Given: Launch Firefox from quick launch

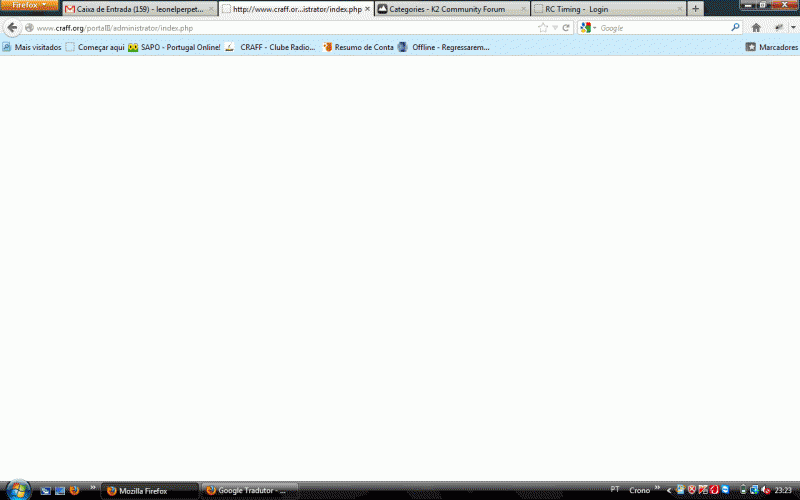Looking at the screenshot, I should (74, 490).
